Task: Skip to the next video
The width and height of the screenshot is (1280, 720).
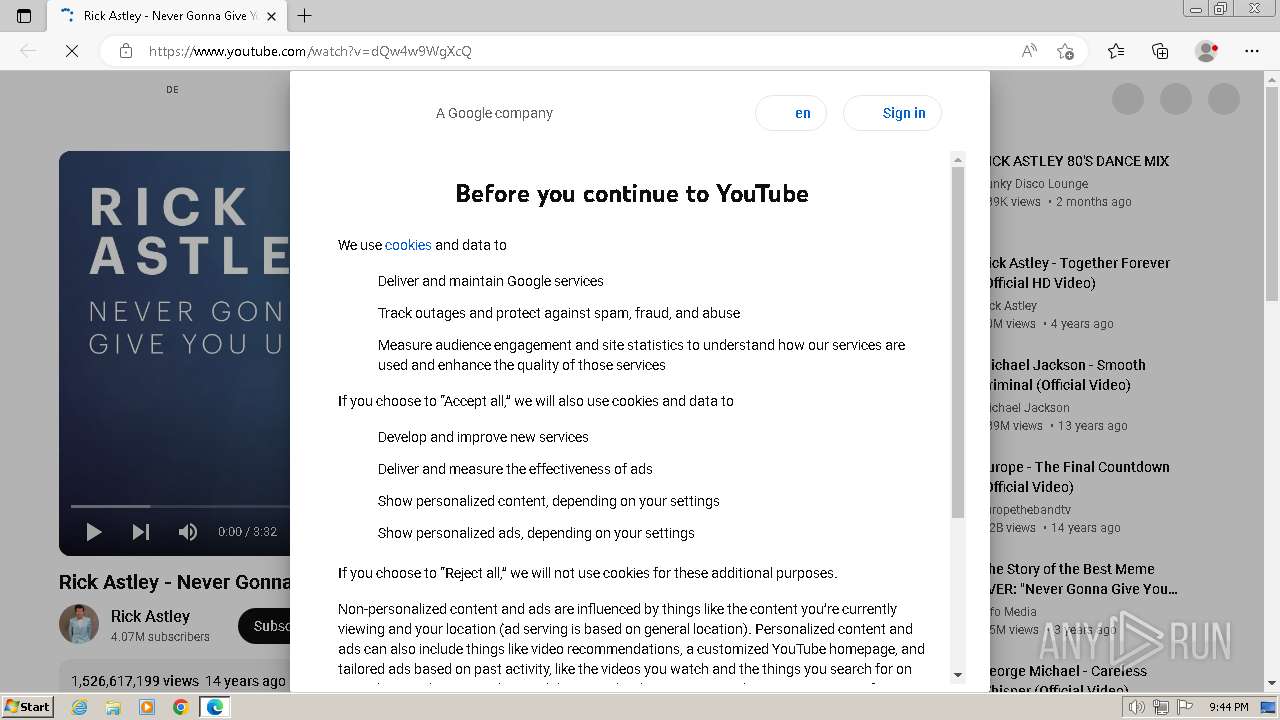Action: click(141, 532)
